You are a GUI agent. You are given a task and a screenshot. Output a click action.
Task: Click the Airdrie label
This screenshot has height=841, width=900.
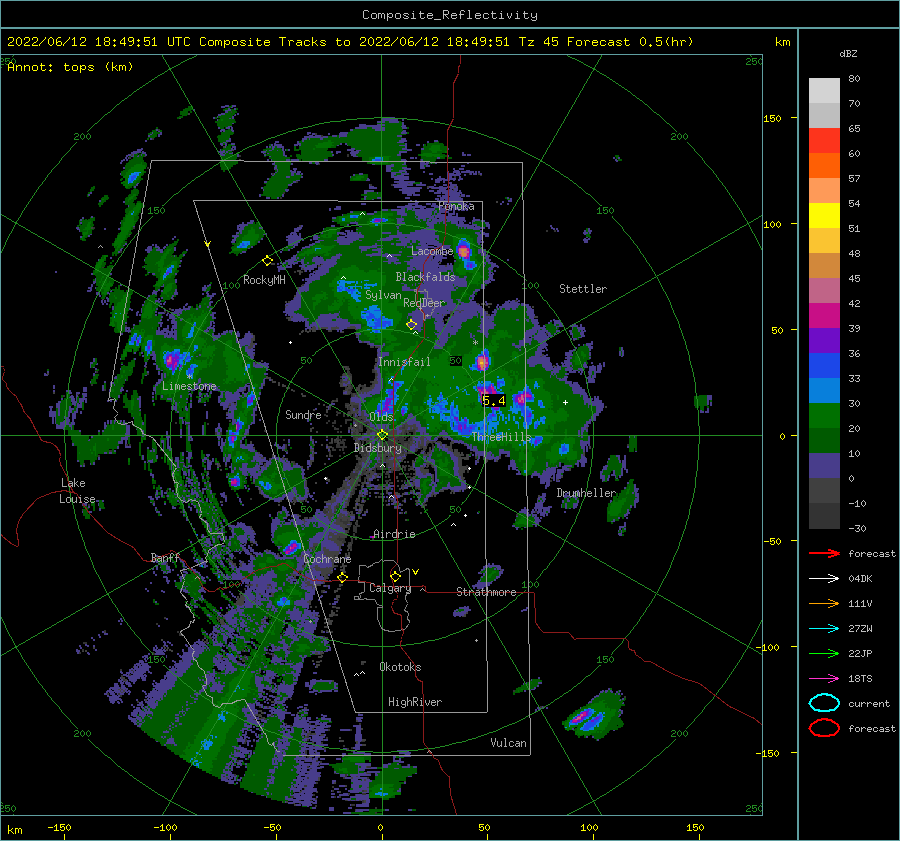coord(394,534)
